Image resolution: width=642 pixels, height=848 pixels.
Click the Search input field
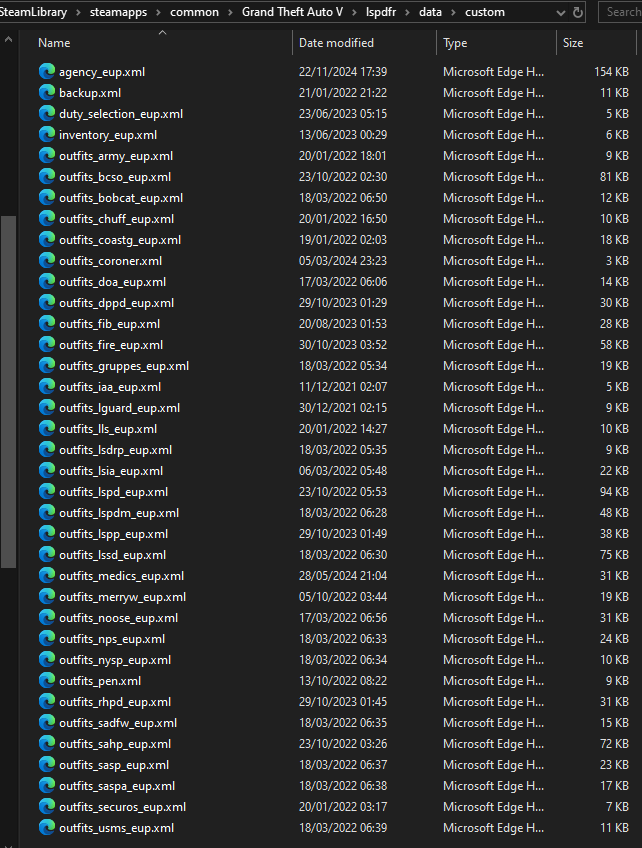coord(622,12)
